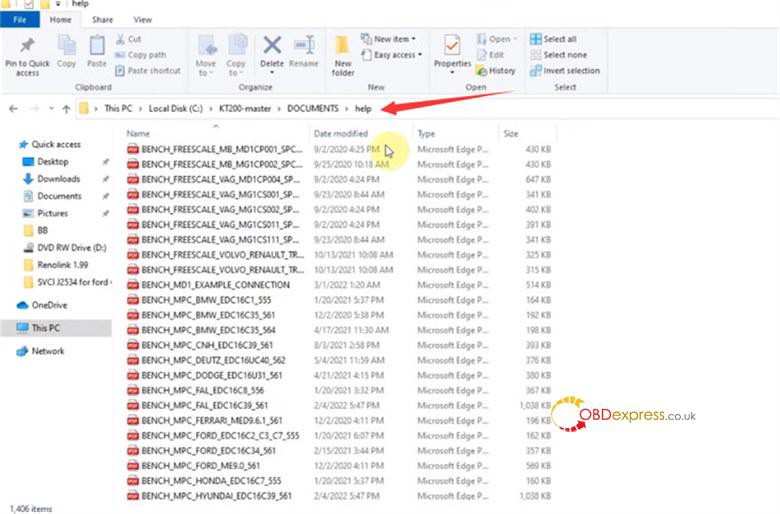The width and height of the screenshot is (780, 514).
Task: Navigate to DOCUMENTS in breadcrumb
Action: (x=312, y=108)
